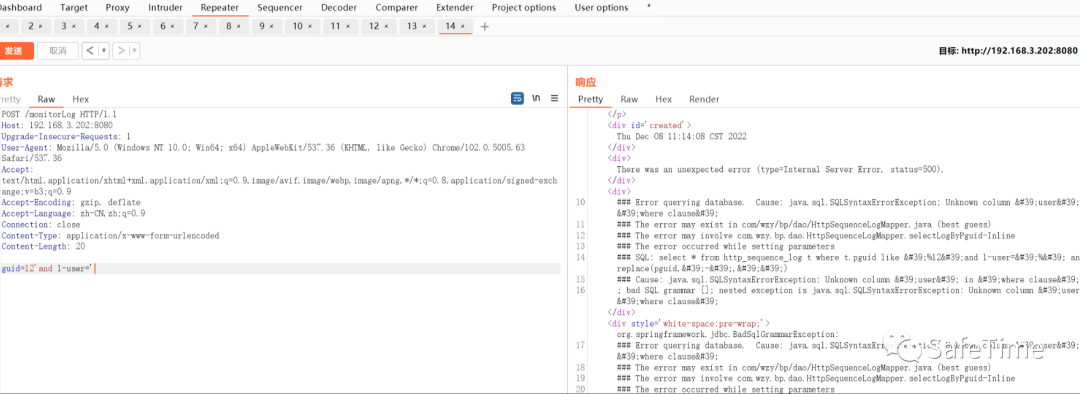Close Repeater tab 2 with its x
Image resolution: width=1080 pixels, height=394 pixels.
click(41, 27)
